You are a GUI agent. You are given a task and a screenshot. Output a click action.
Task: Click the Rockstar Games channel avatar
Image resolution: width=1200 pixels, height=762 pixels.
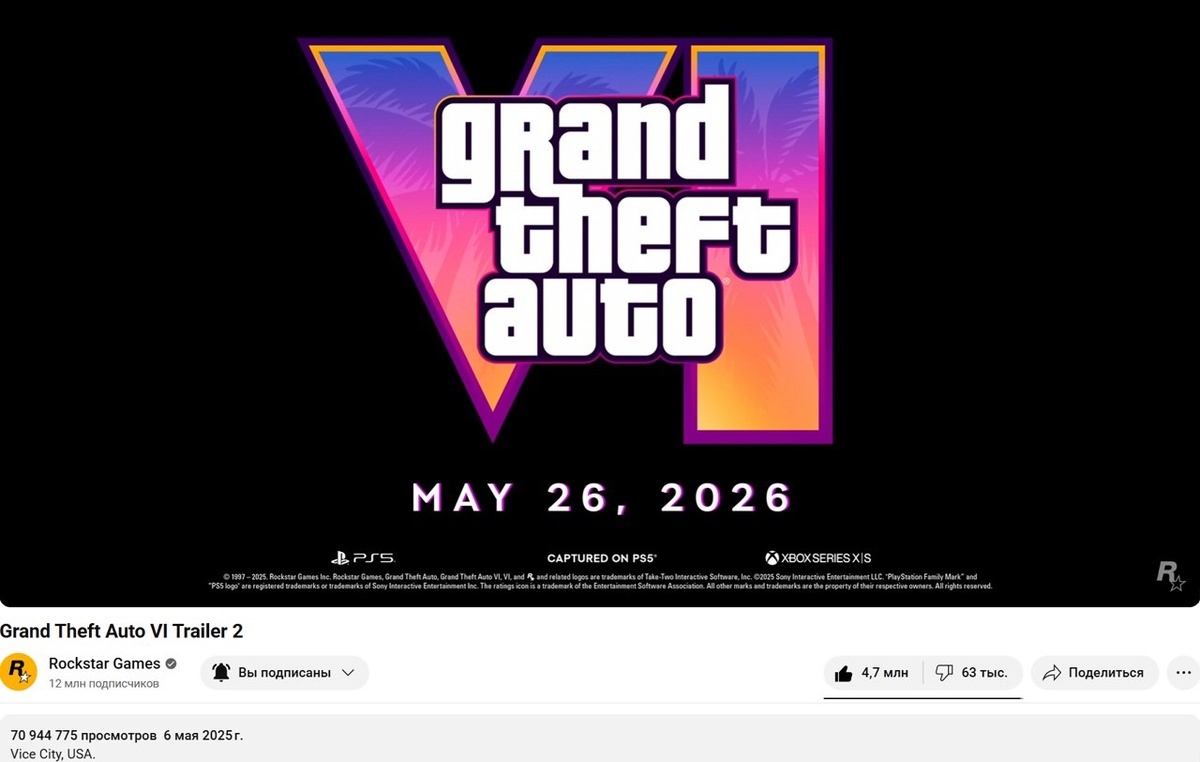click(18, 673)
